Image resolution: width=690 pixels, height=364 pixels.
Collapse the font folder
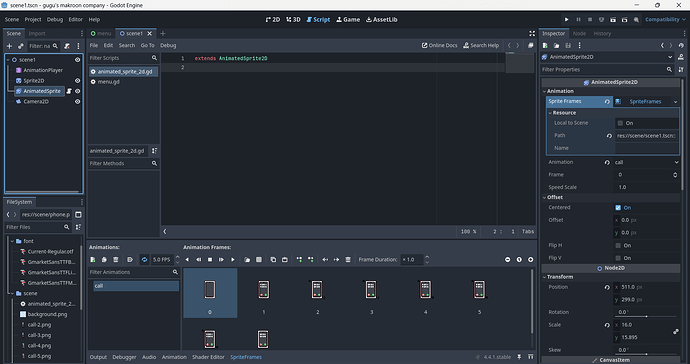click(12, 241)
